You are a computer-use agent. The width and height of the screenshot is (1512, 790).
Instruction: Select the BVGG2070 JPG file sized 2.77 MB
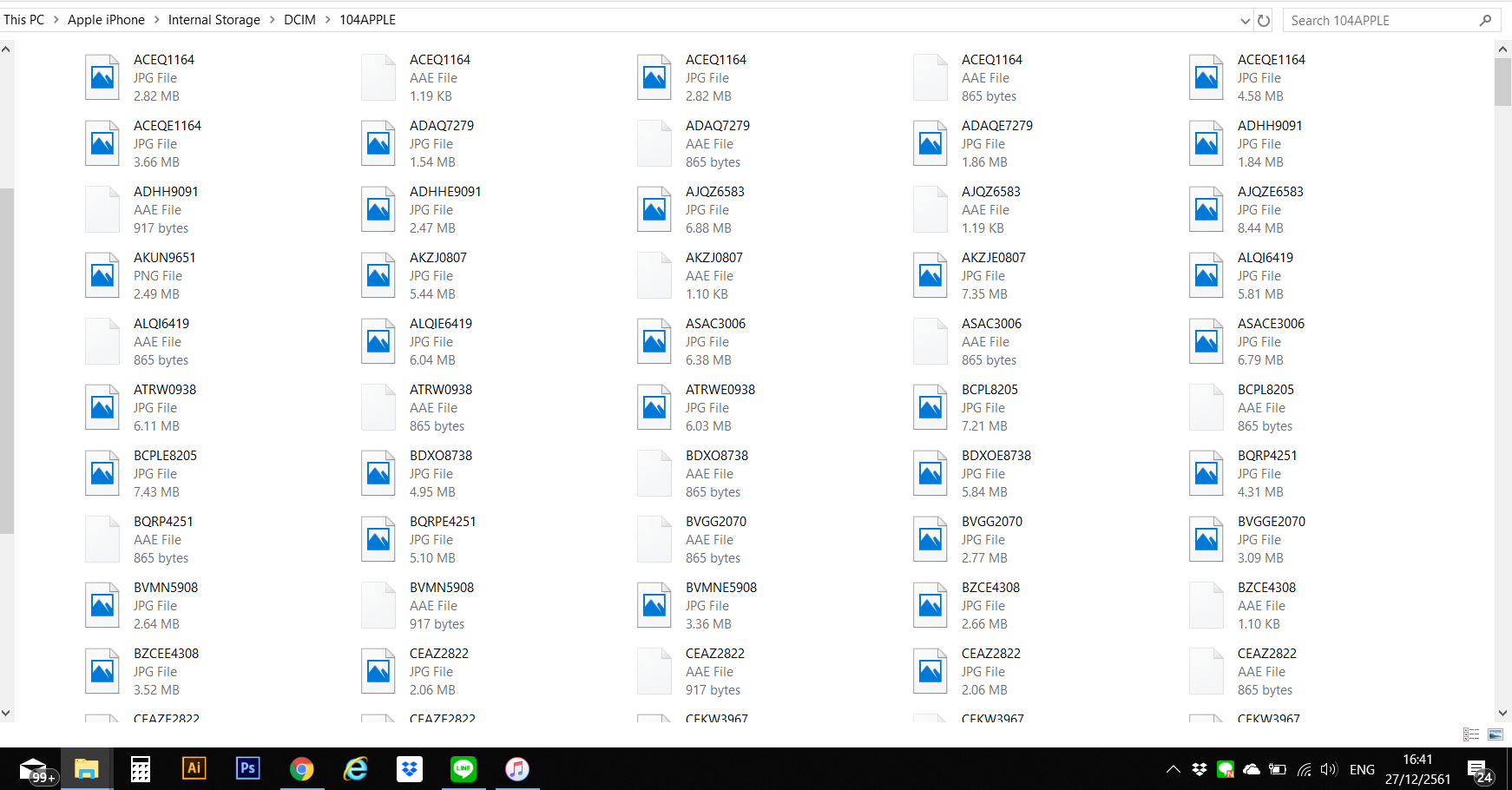(x=970, y=539)
